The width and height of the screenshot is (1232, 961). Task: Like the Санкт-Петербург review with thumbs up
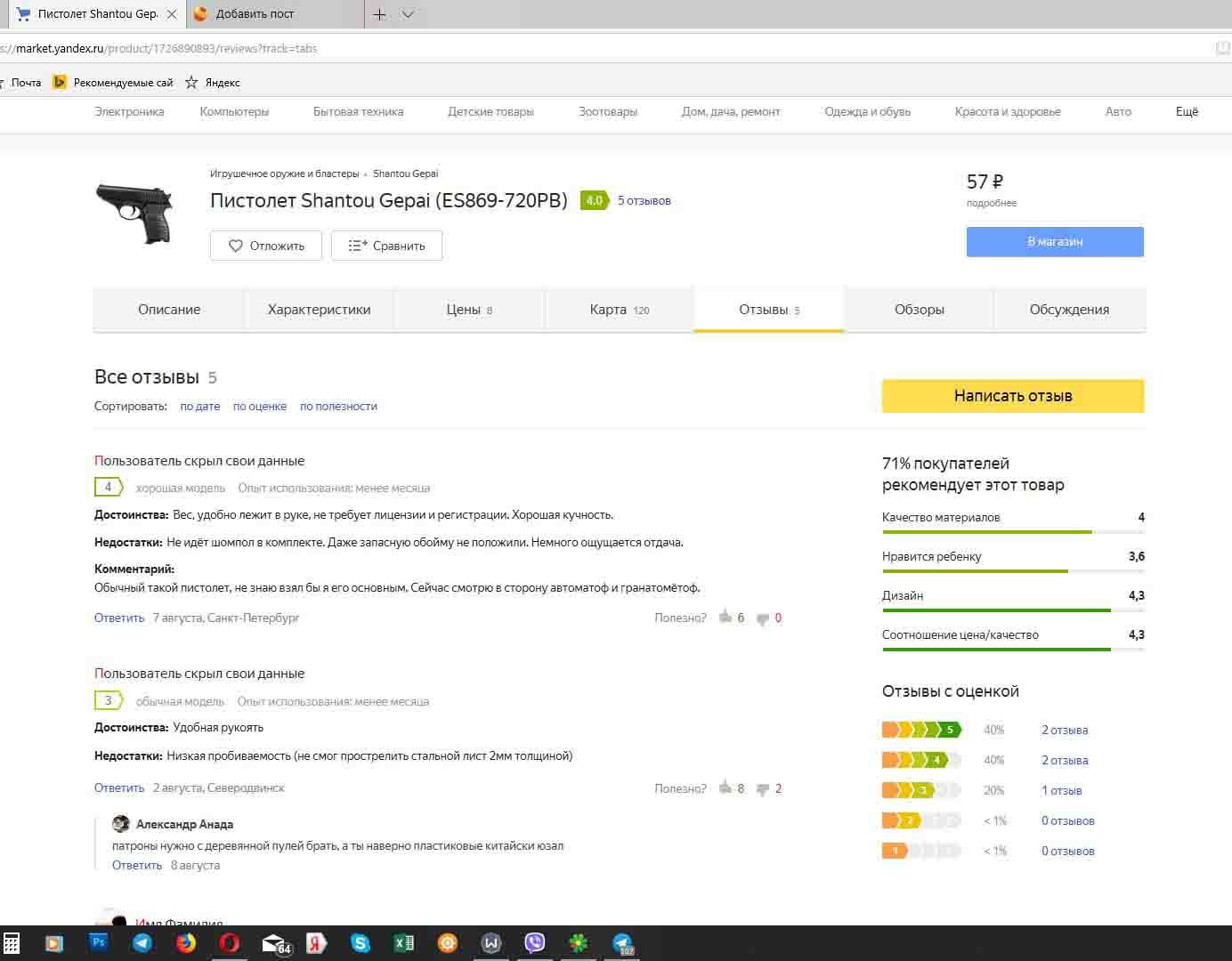click(725, 617)
